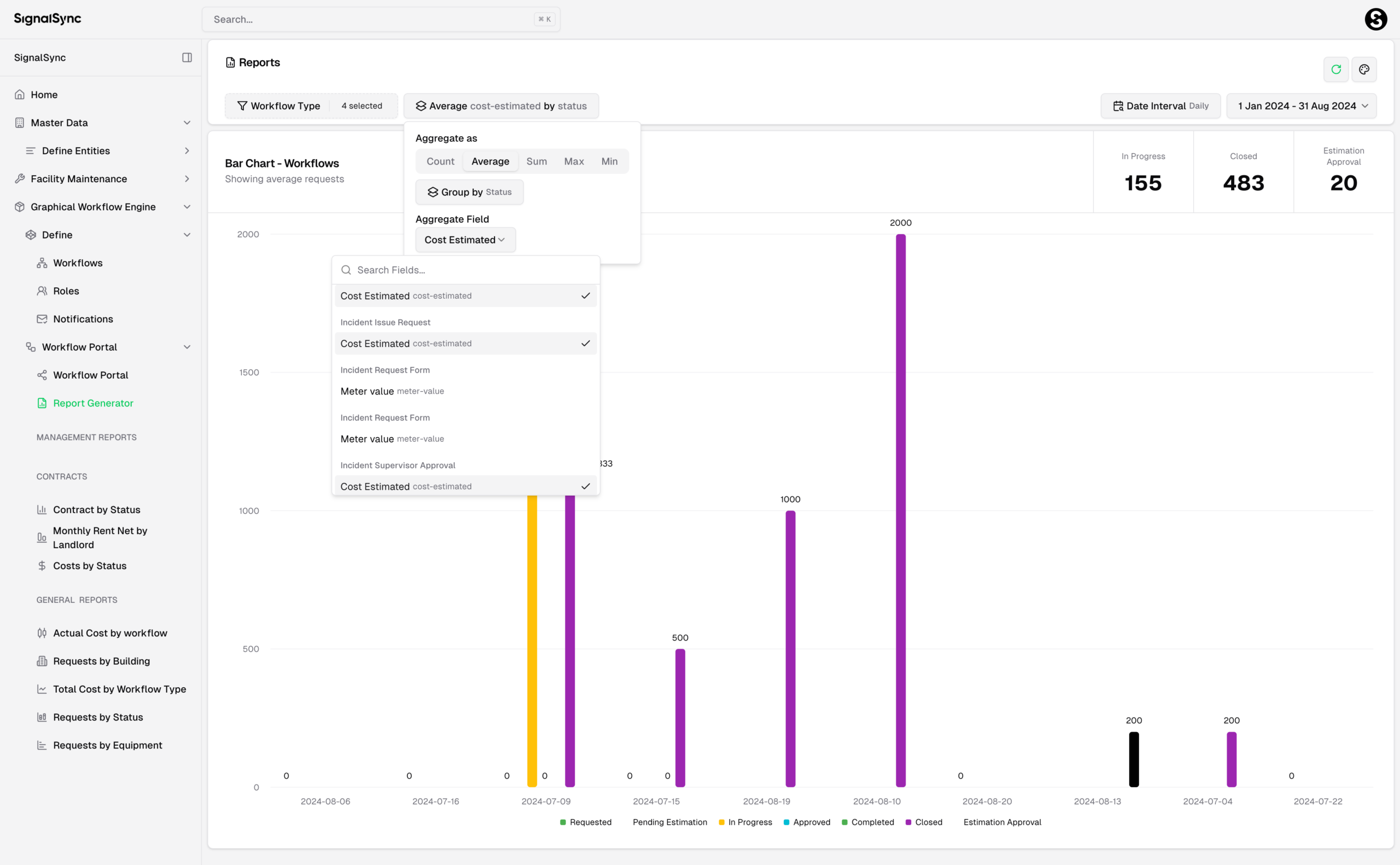Open the color palette theme icon

[x=1363, y=69]
